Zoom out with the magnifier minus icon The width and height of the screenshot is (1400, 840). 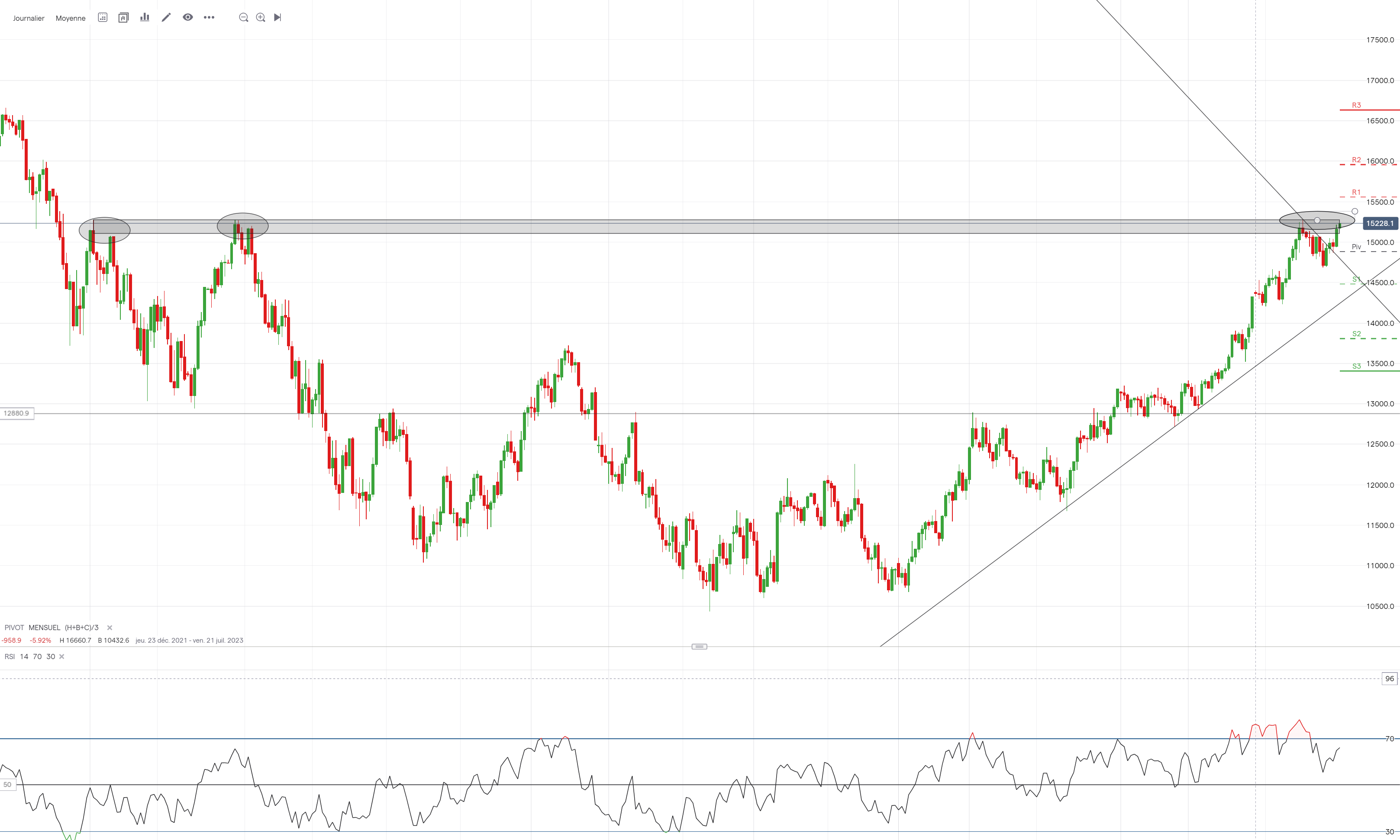coord(243,18)
